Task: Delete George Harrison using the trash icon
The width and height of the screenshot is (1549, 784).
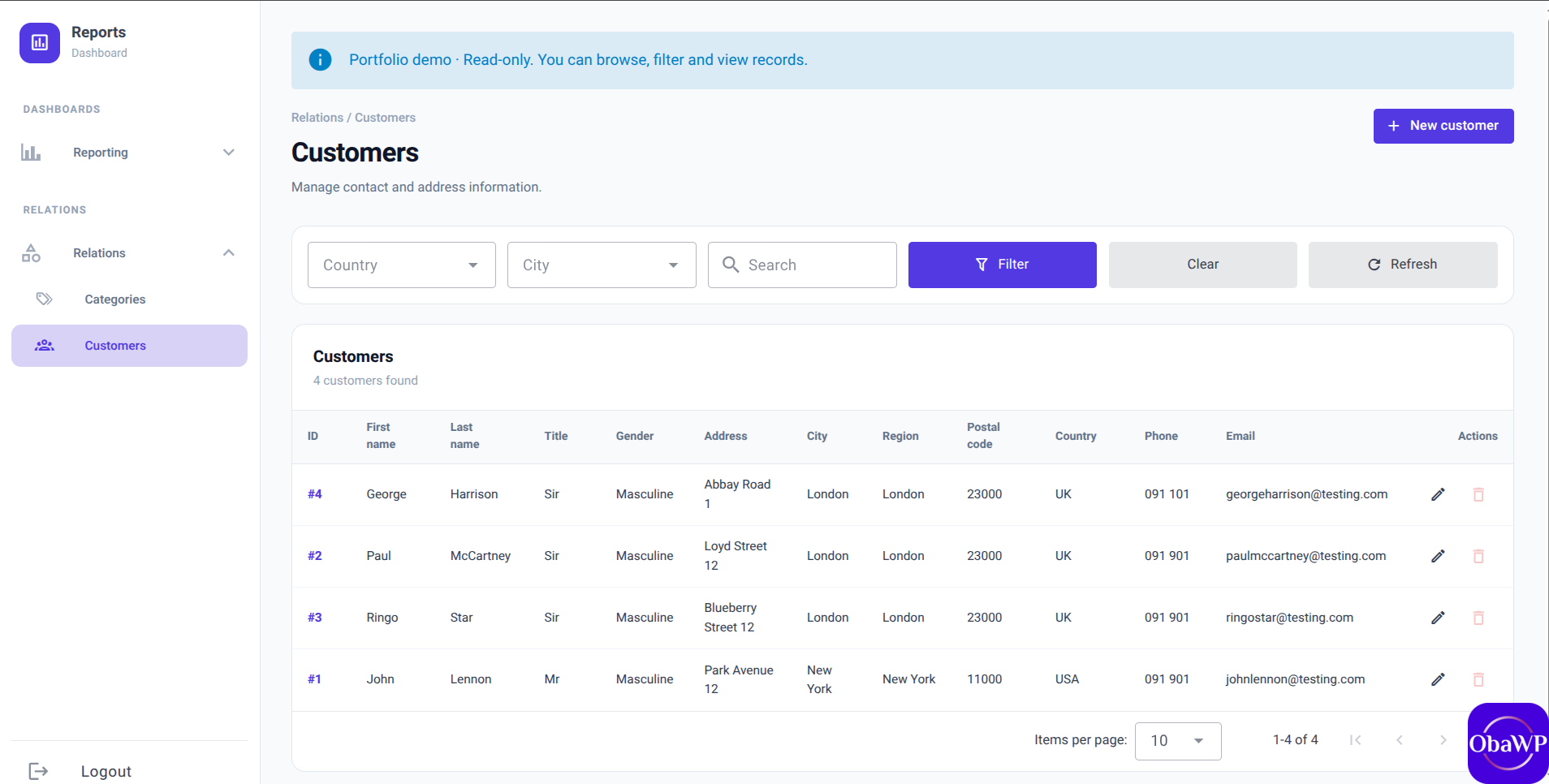Action: [1478, 494]
